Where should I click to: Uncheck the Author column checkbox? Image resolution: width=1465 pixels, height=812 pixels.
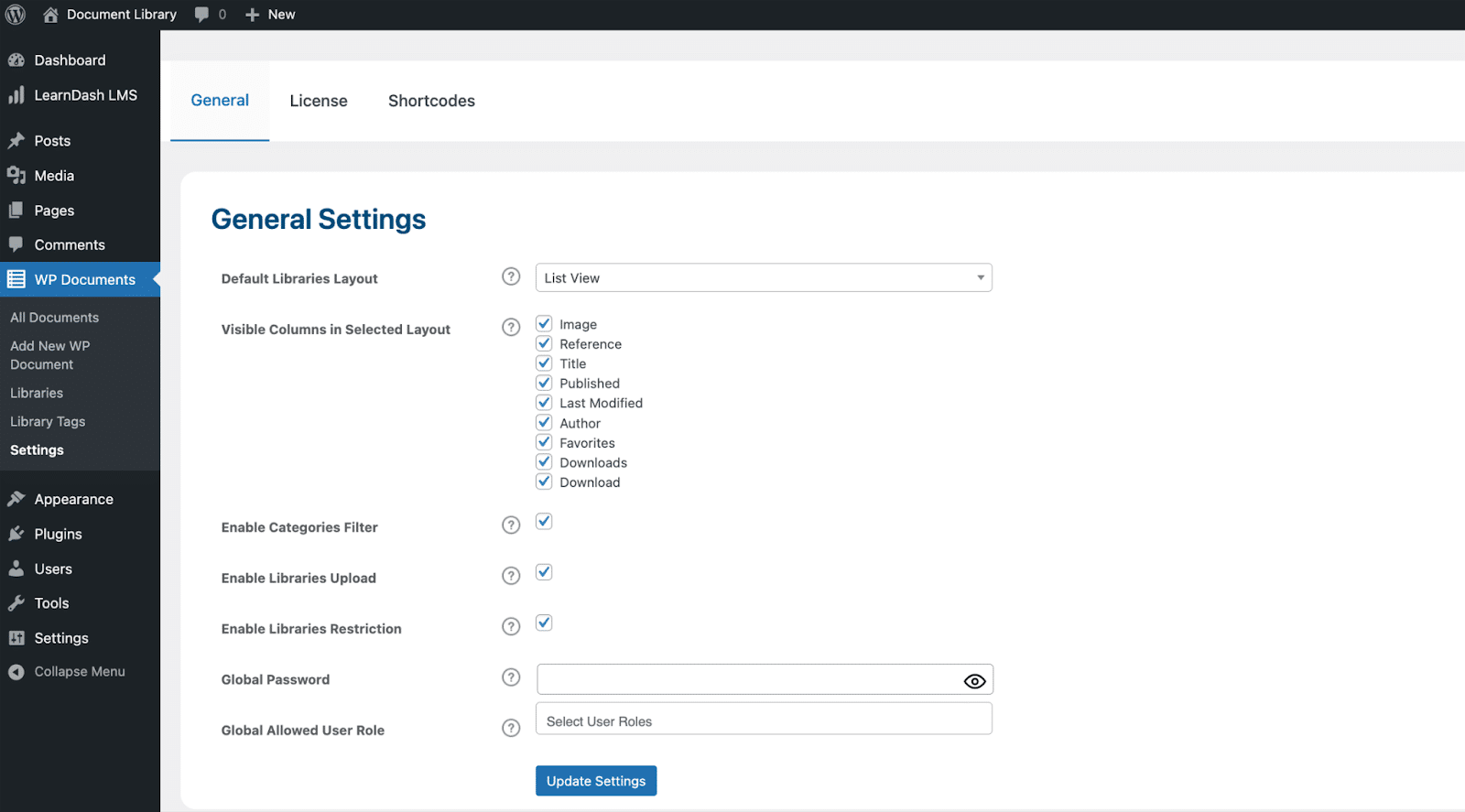[x=544, y=422]
